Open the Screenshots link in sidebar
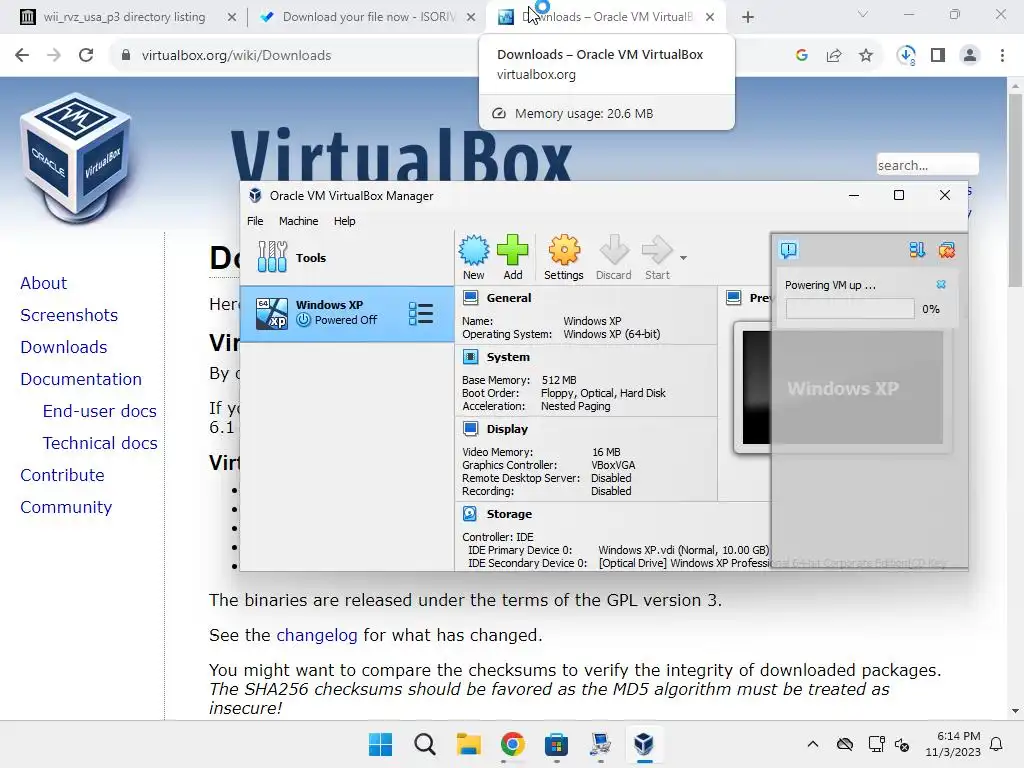Viewport: 1024px width, 768px height. click(x=69, y=315)
